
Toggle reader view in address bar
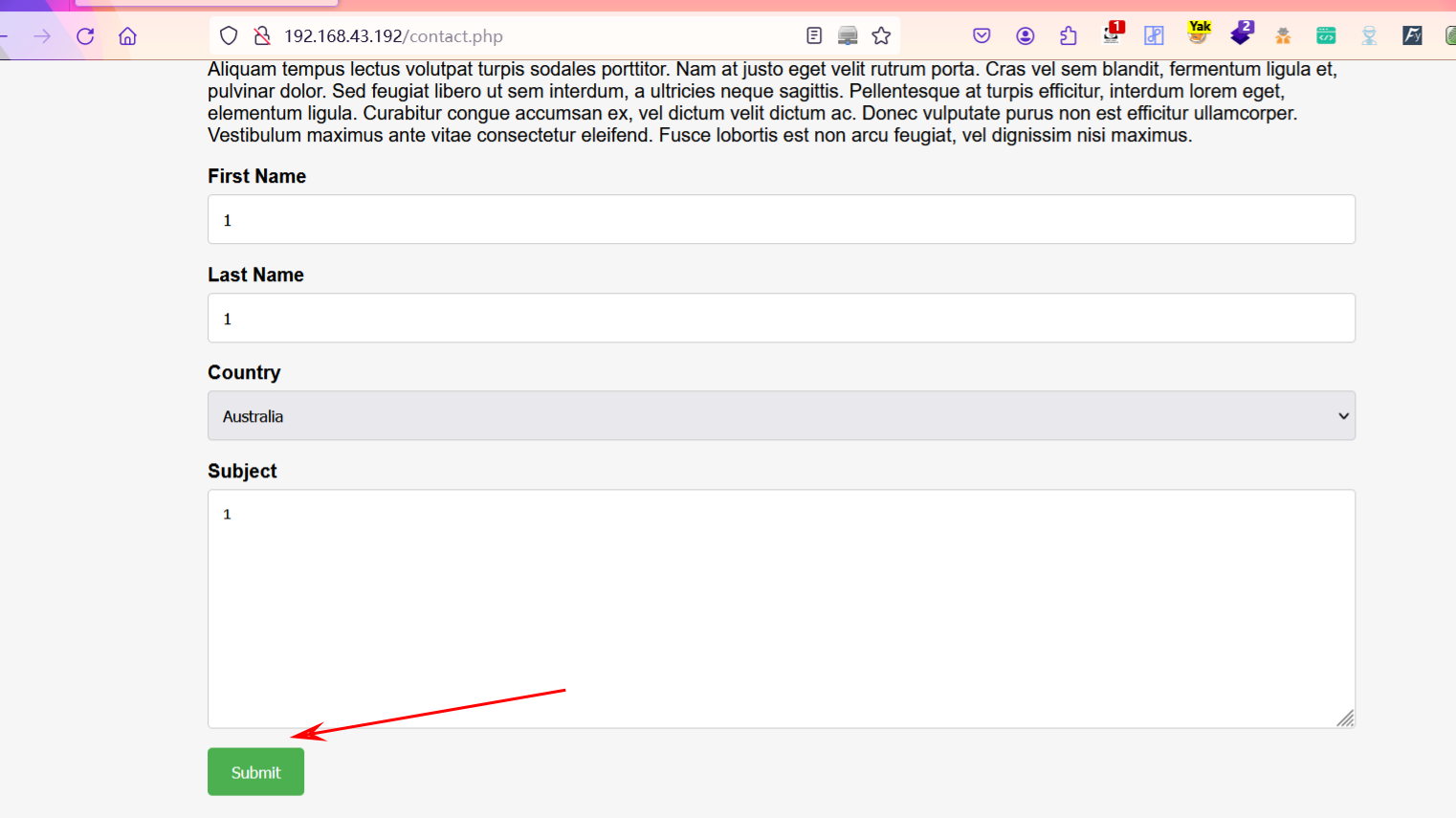[x=814, y=36]
